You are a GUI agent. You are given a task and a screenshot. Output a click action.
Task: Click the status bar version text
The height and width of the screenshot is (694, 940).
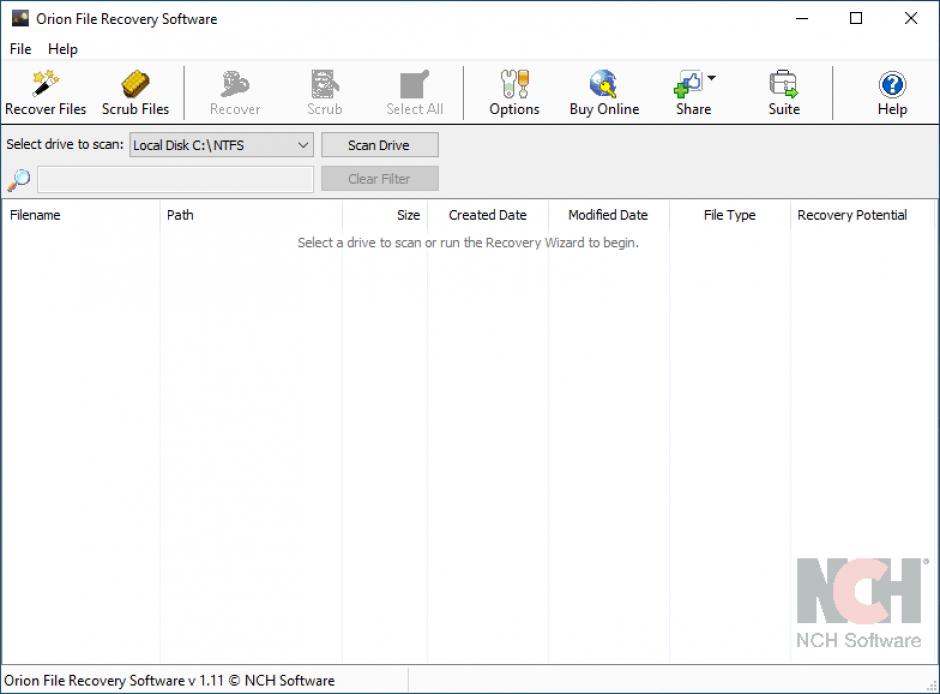coord(169,681)
